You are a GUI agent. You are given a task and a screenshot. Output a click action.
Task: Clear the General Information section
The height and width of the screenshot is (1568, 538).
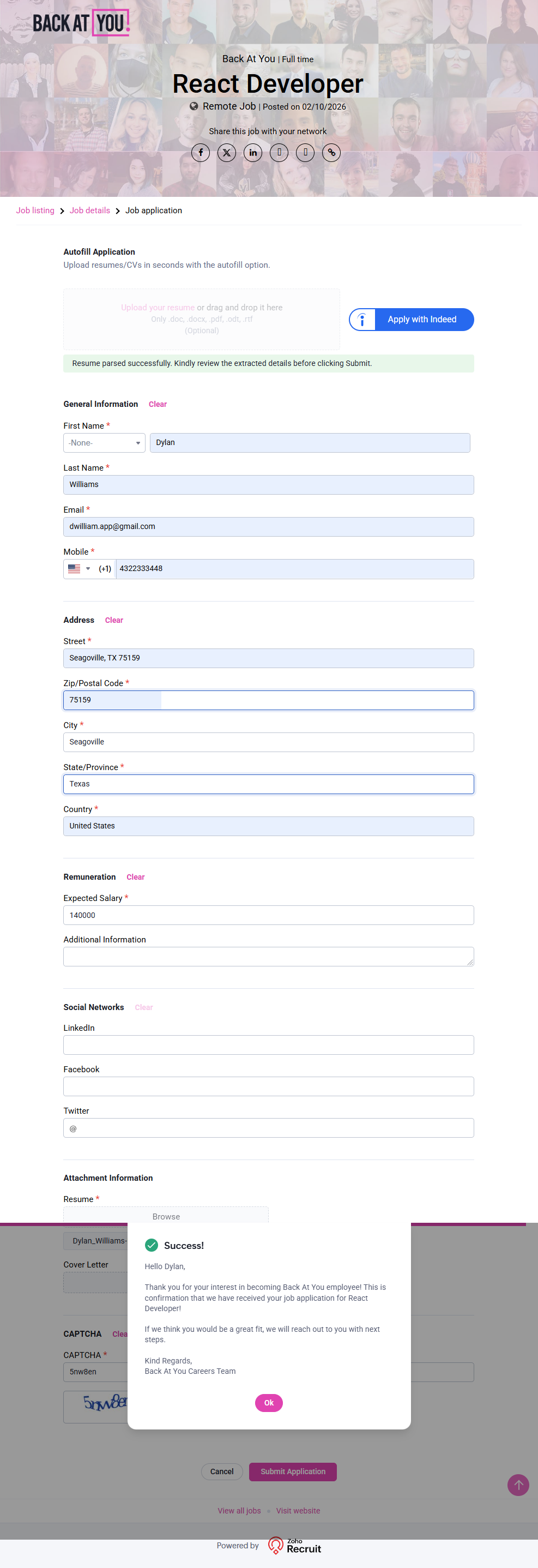[158, 404]
